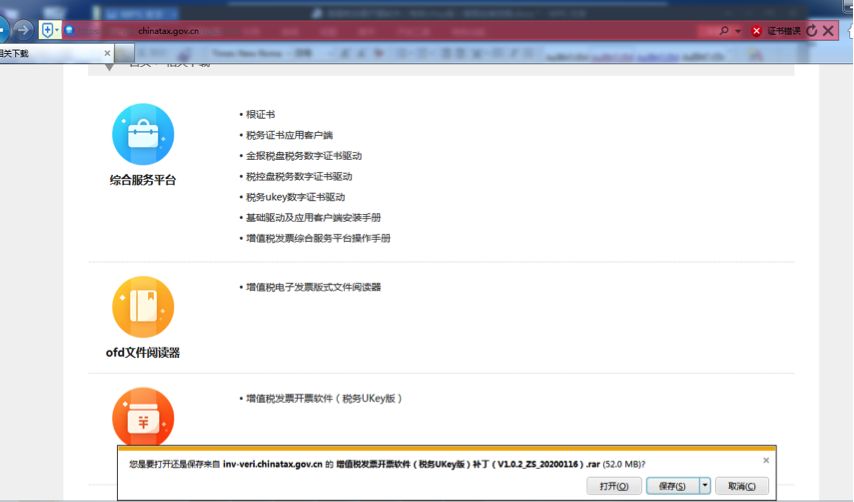Image resolution: width=854 pixels, height=502 pixels.
Task: Click the 打开(O) button in download bar
Action: (x=614, y=486)
